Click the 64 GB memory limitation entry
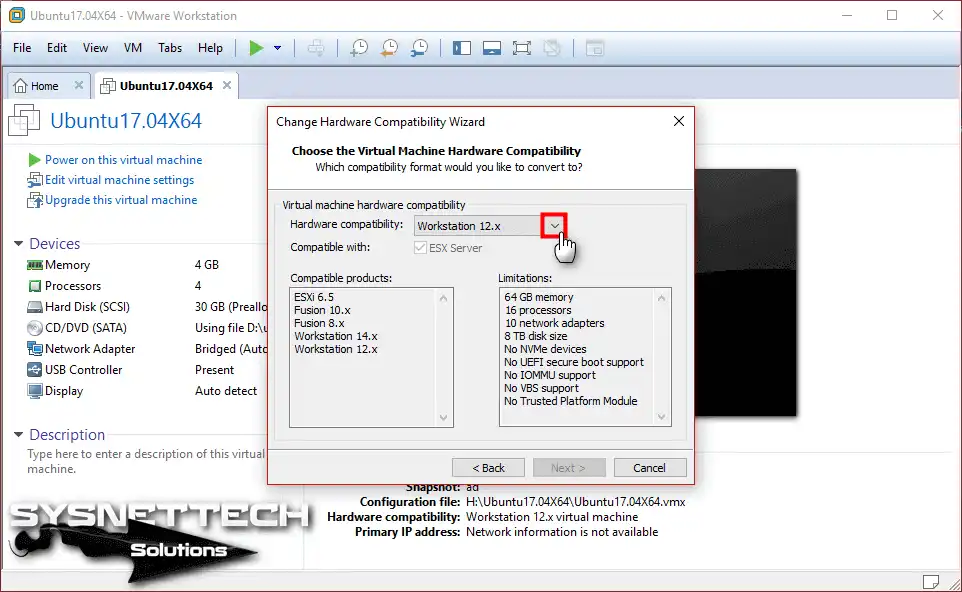 [x=539, y=297]
